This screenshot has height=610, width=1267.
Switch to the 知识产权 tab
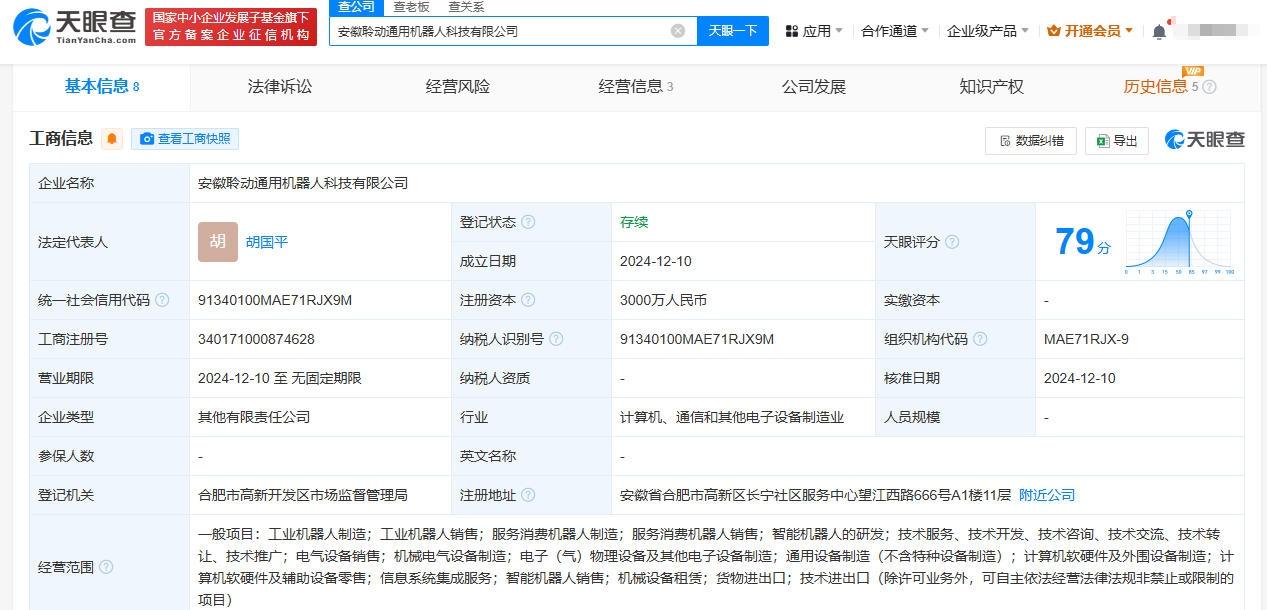pyautogui.click(x=991, y=87)
